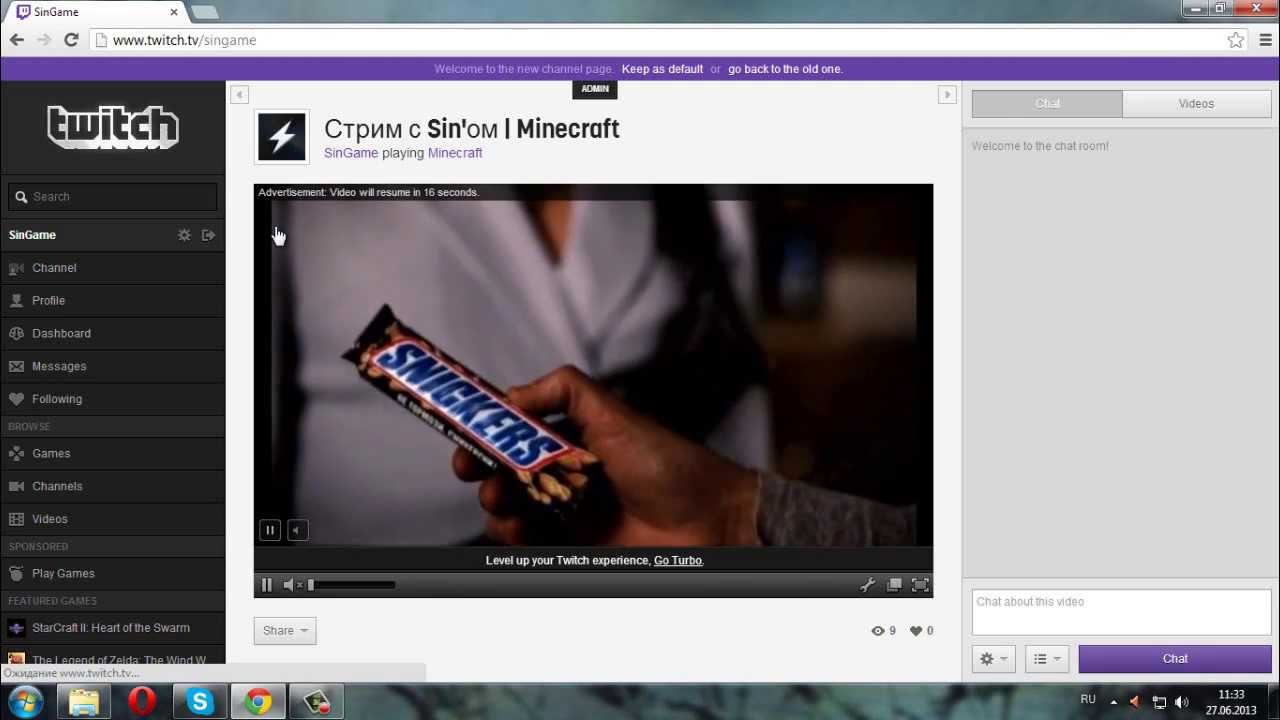The image size is (1280, 720).
Task: Reload the page in Chrome
Action: click(x=71, y=40)
